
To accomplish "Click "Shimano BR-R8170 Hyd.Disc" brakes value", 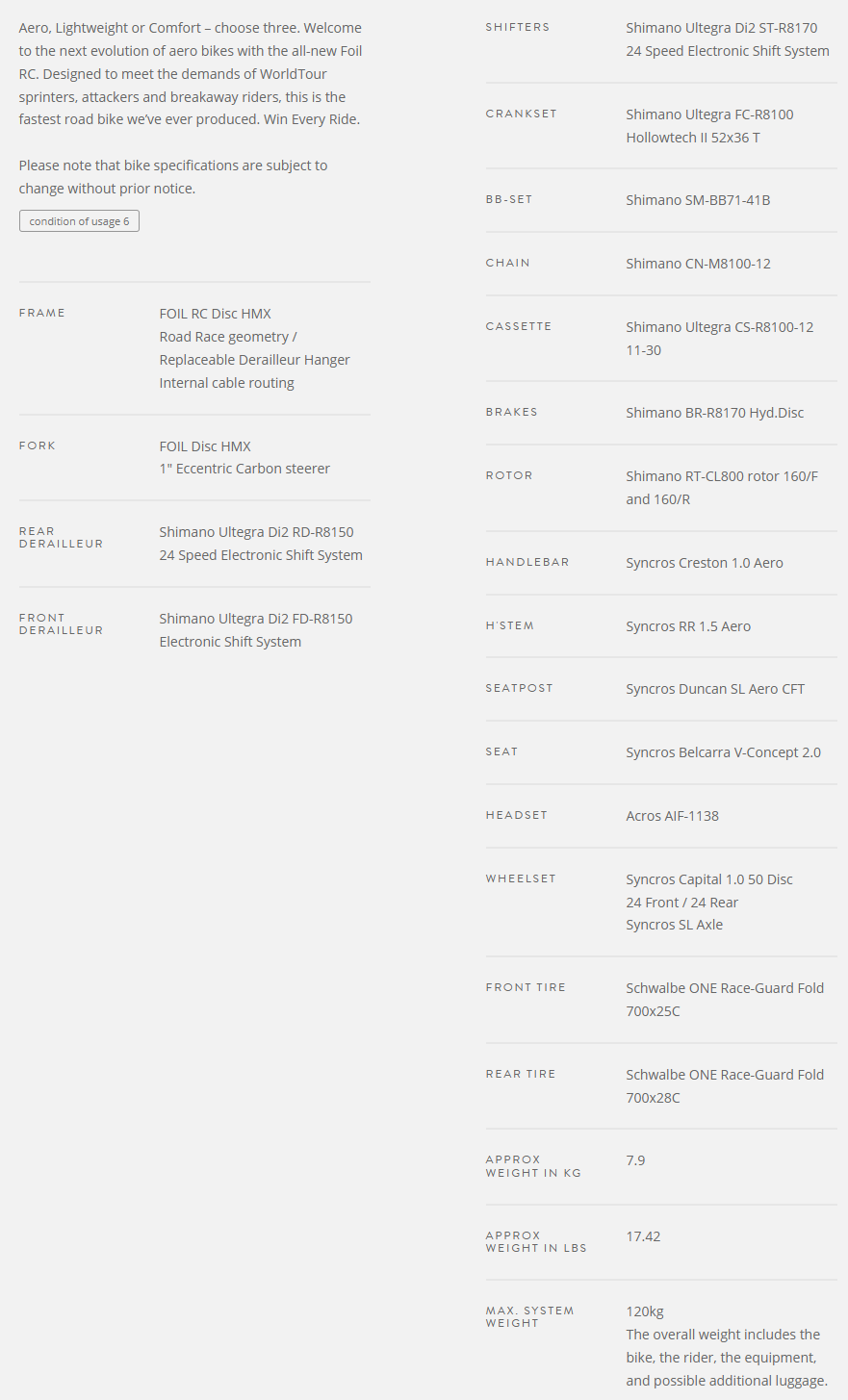I will click(x=714, y=413).
